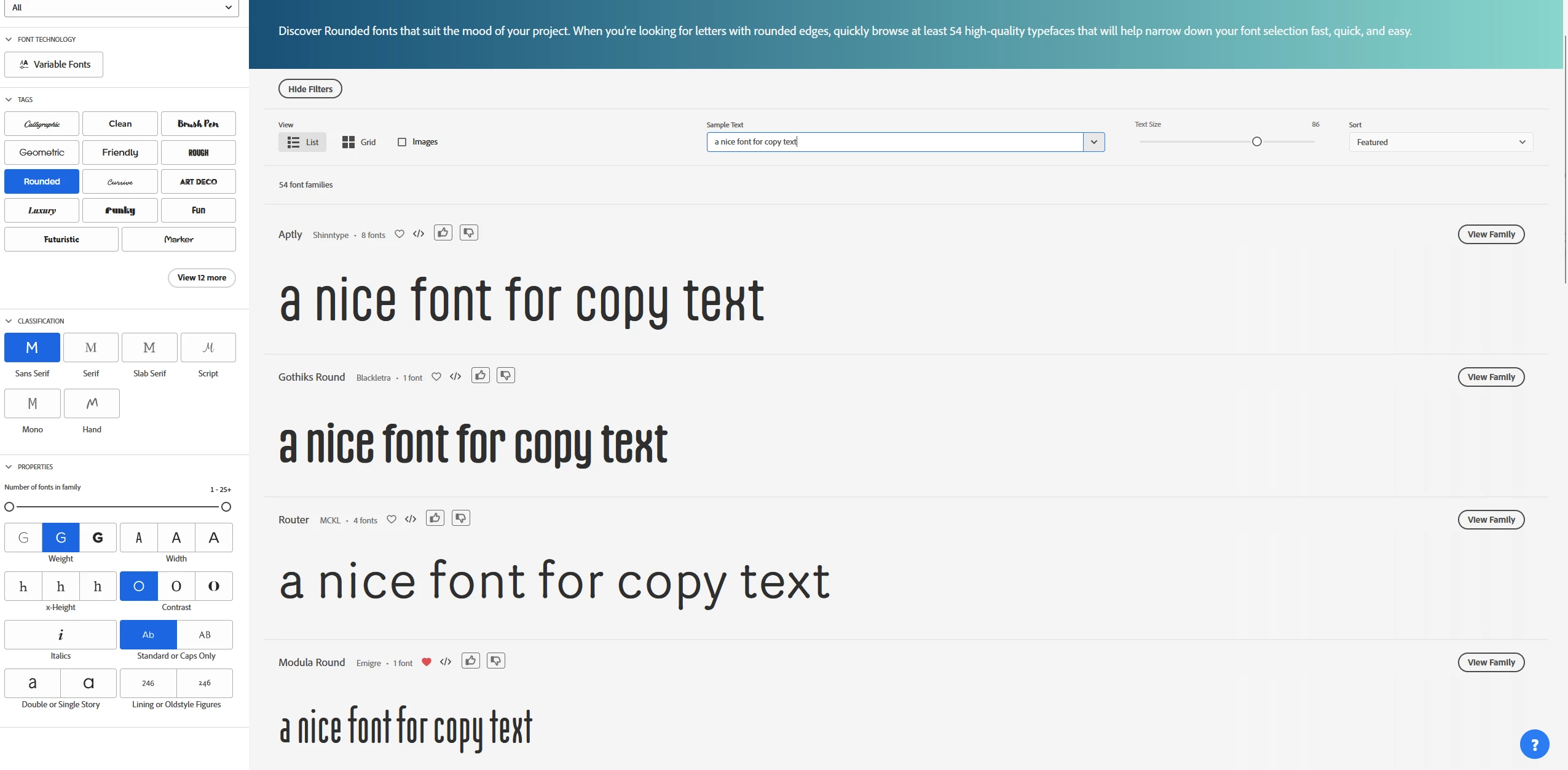Select the Mono classification
The height and width of the screenshot is (770, 1568).
(33, 403)
